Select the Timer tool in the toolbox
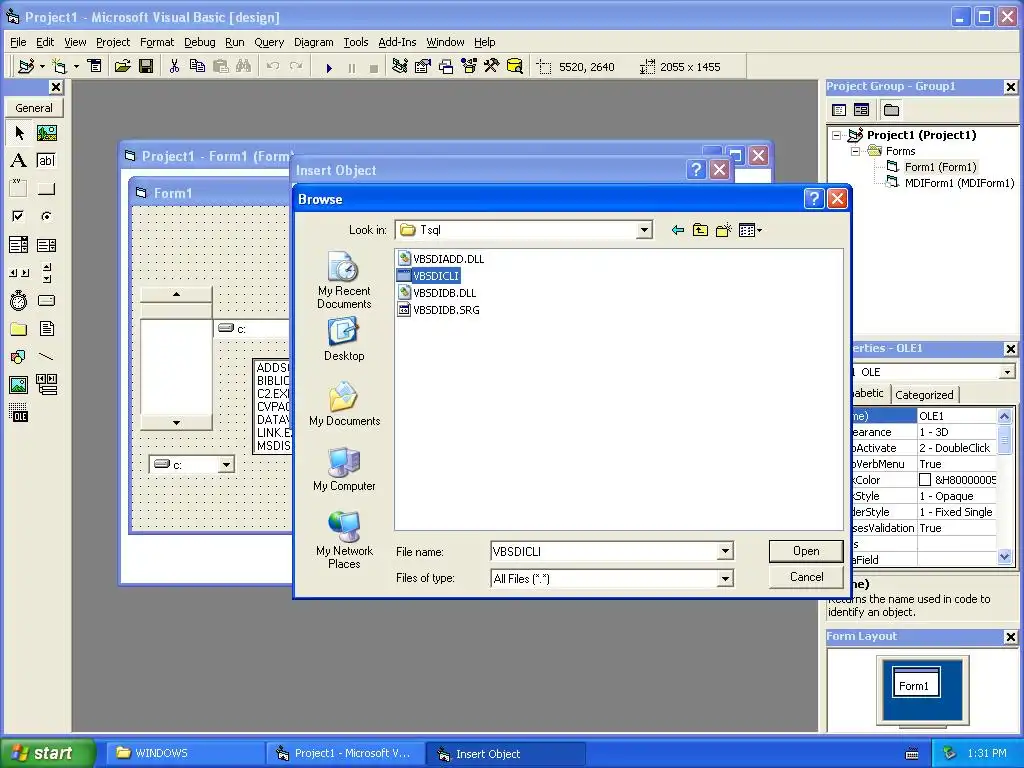The image size is (1024, 768). tap(19, 300)
